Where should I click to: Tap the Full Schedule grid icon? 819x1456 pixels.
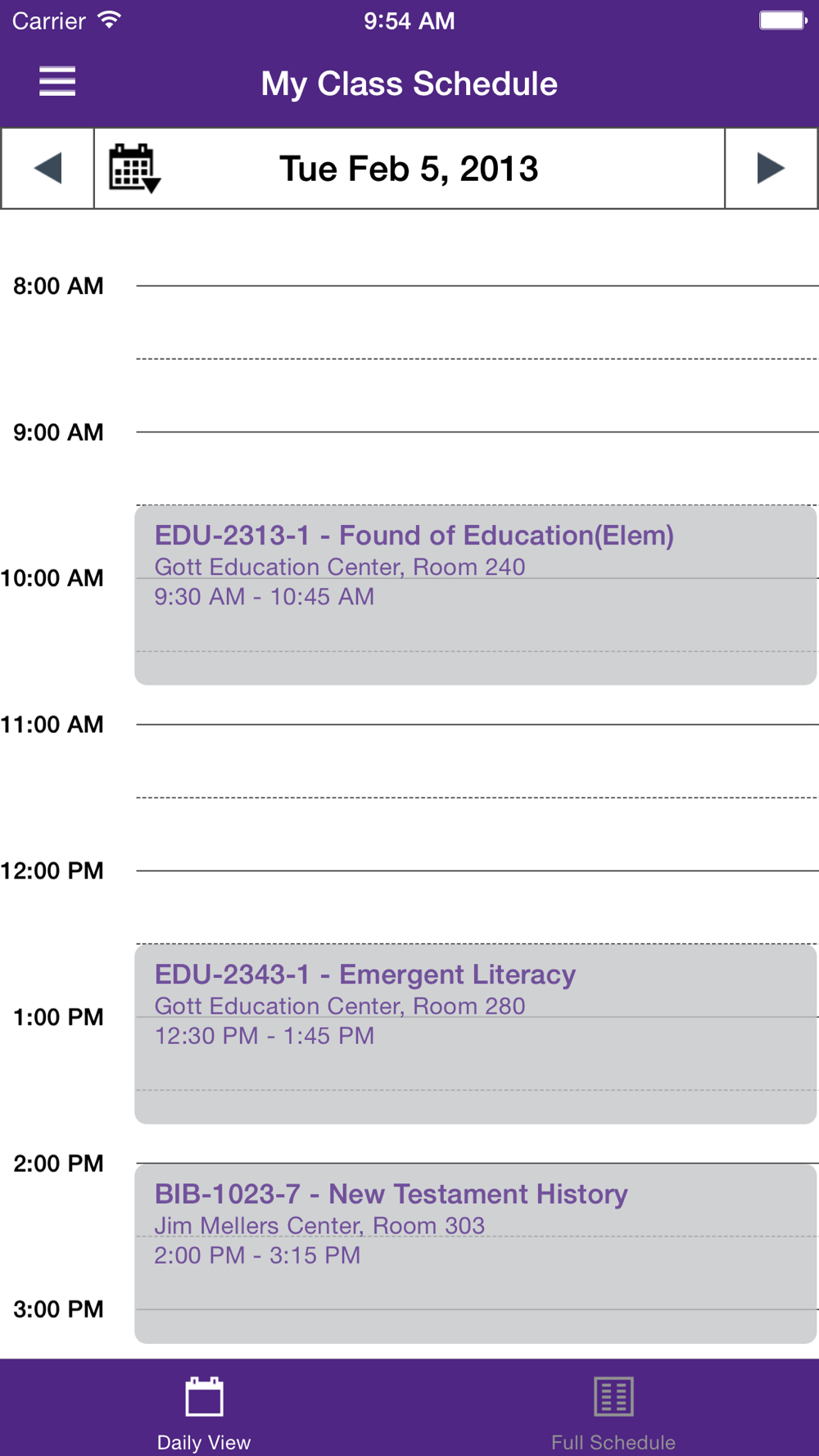(x=613, y=1396)
